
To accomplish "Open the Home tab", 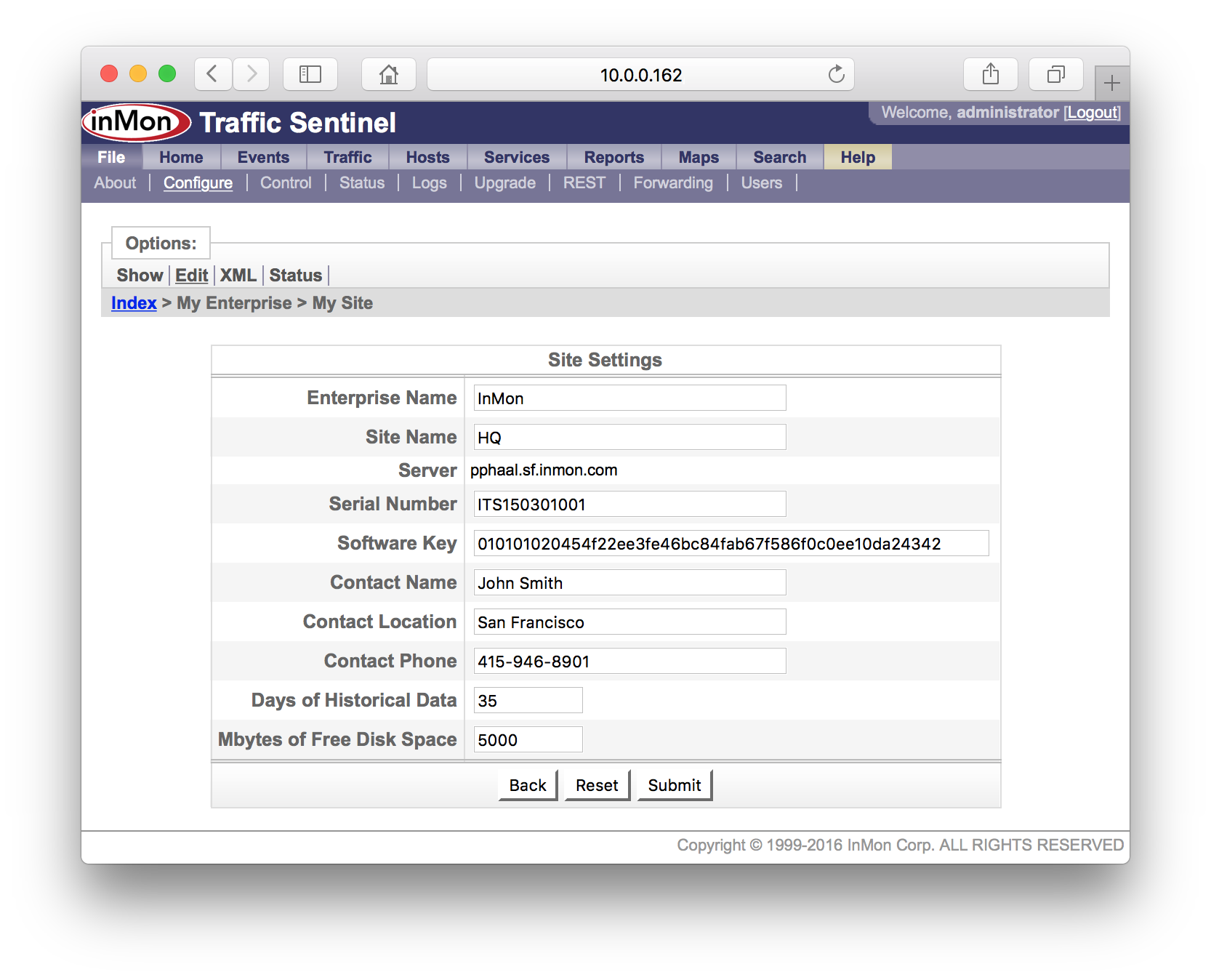I will click(x=181, y=157).
